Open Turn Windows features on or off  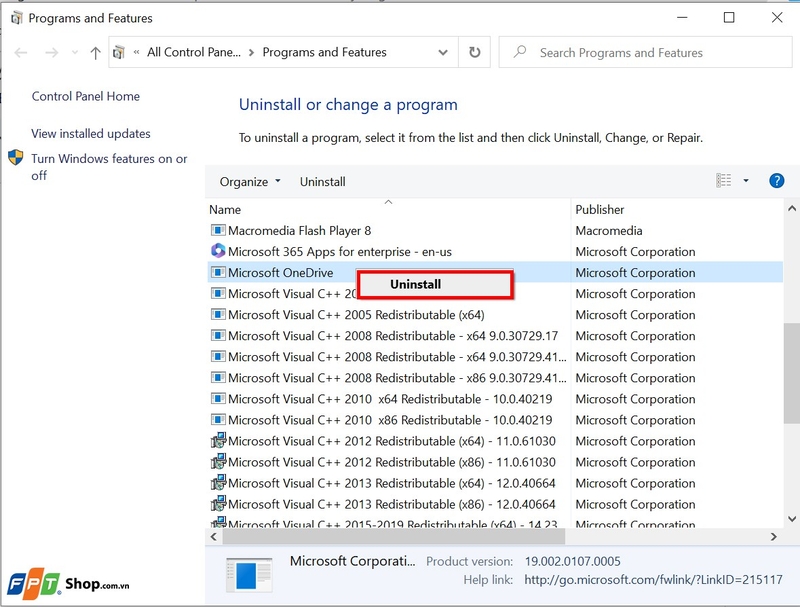tap(109, 167)
